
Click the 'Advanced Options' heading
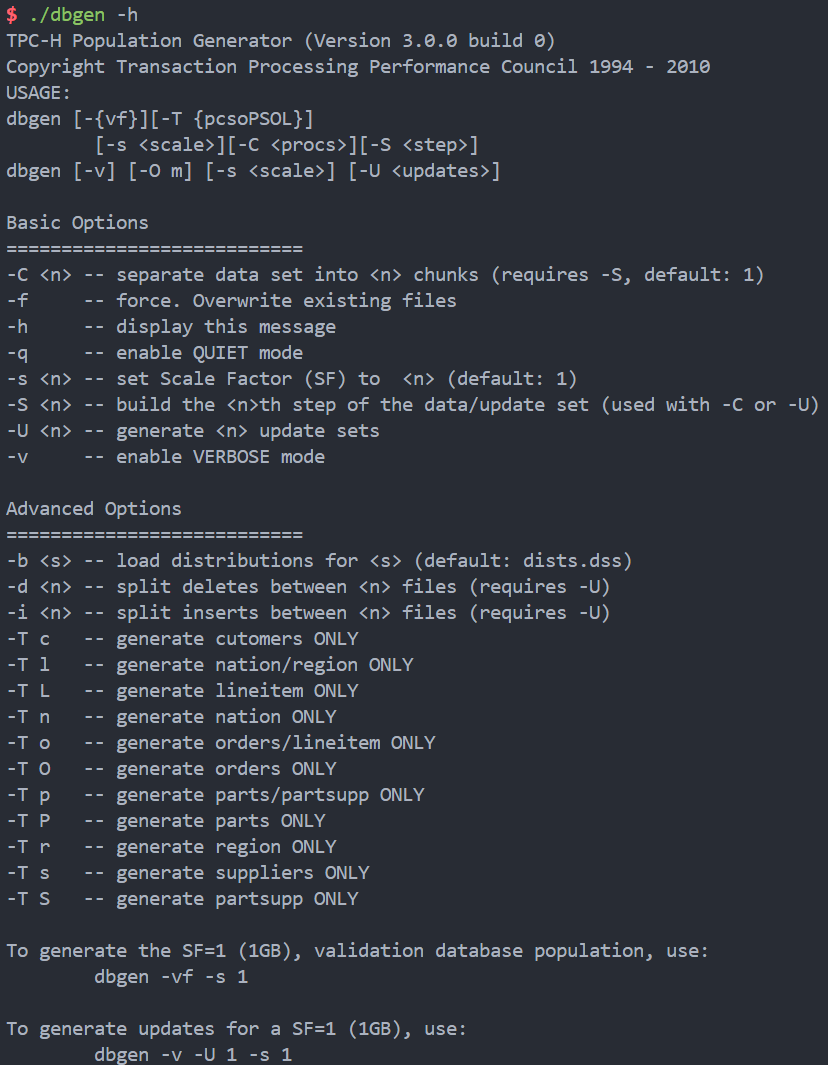coord(94,509)
